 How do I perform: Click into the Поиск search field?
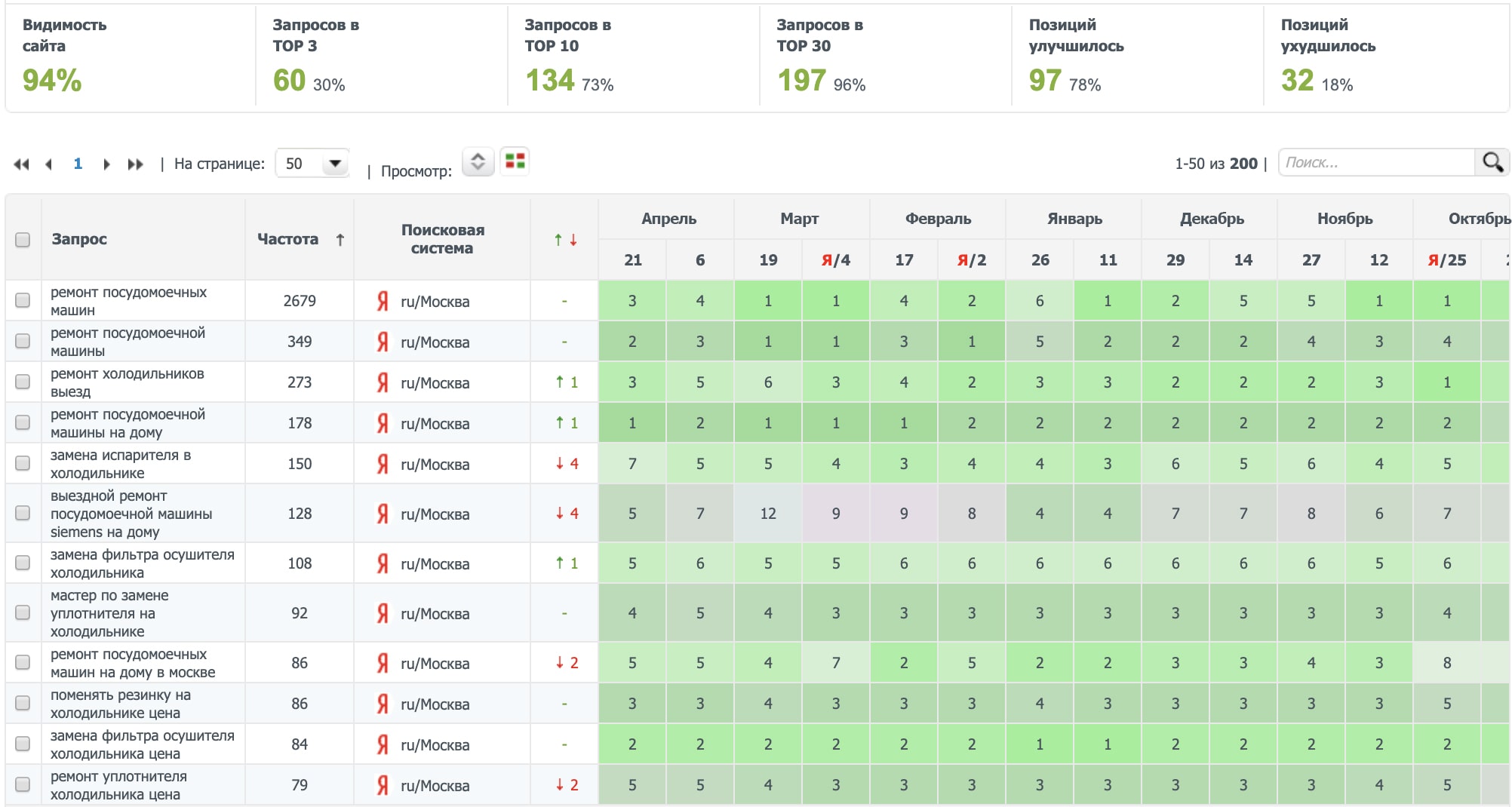1375,162
